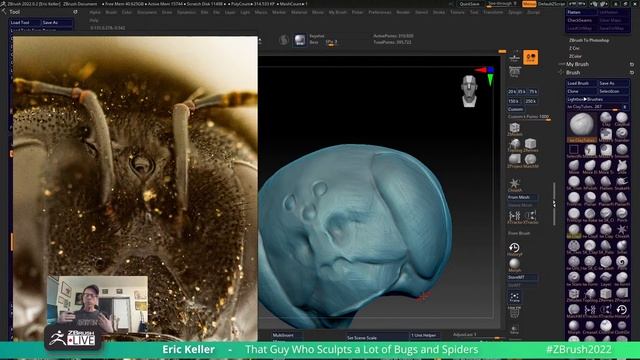
Task: Collapse the Brush palette section
Action: tap(573, 72)
